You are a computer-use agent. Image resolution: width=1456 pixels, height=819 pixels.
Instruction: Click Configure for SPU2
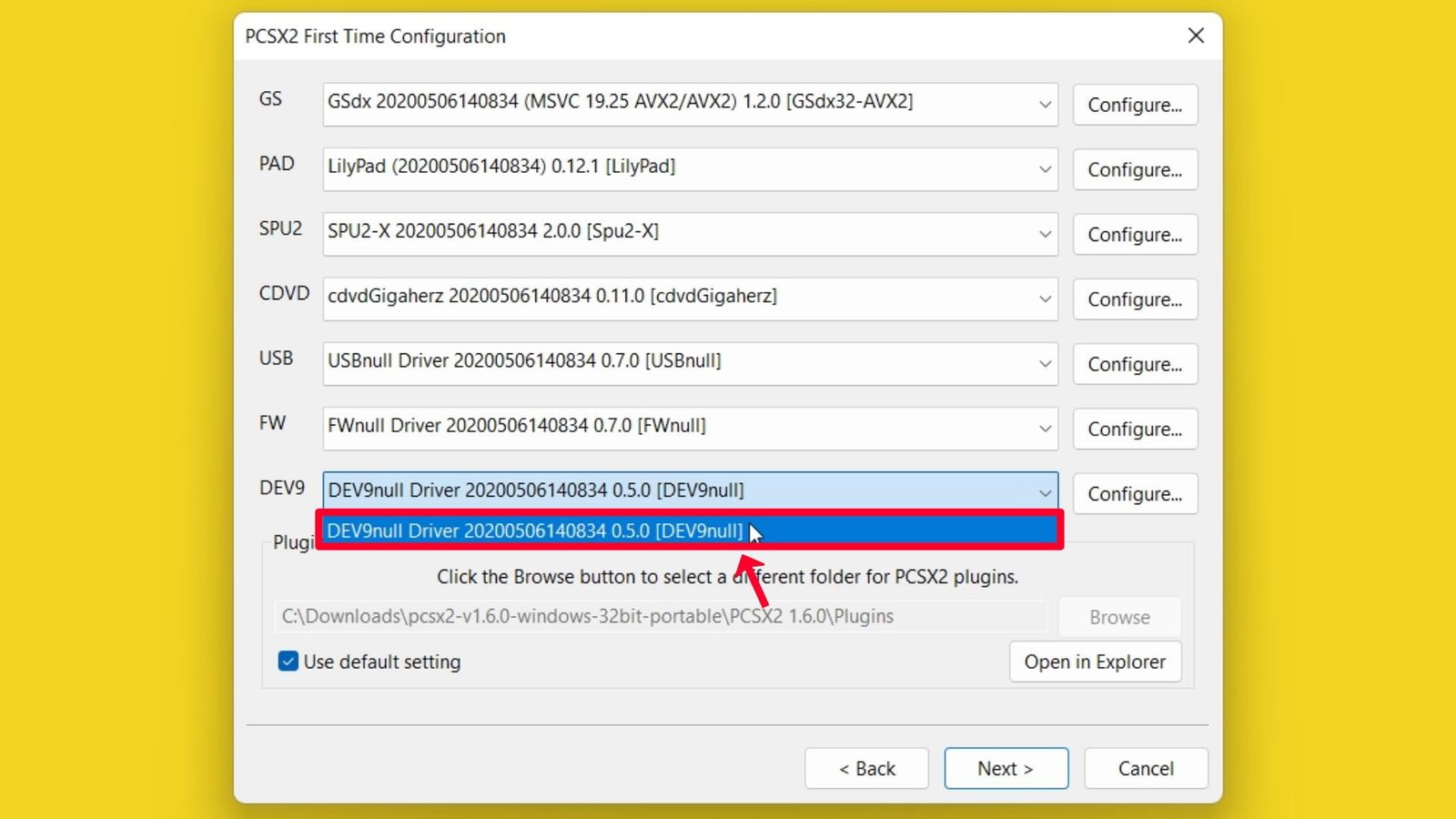(x=1135, y=234)
